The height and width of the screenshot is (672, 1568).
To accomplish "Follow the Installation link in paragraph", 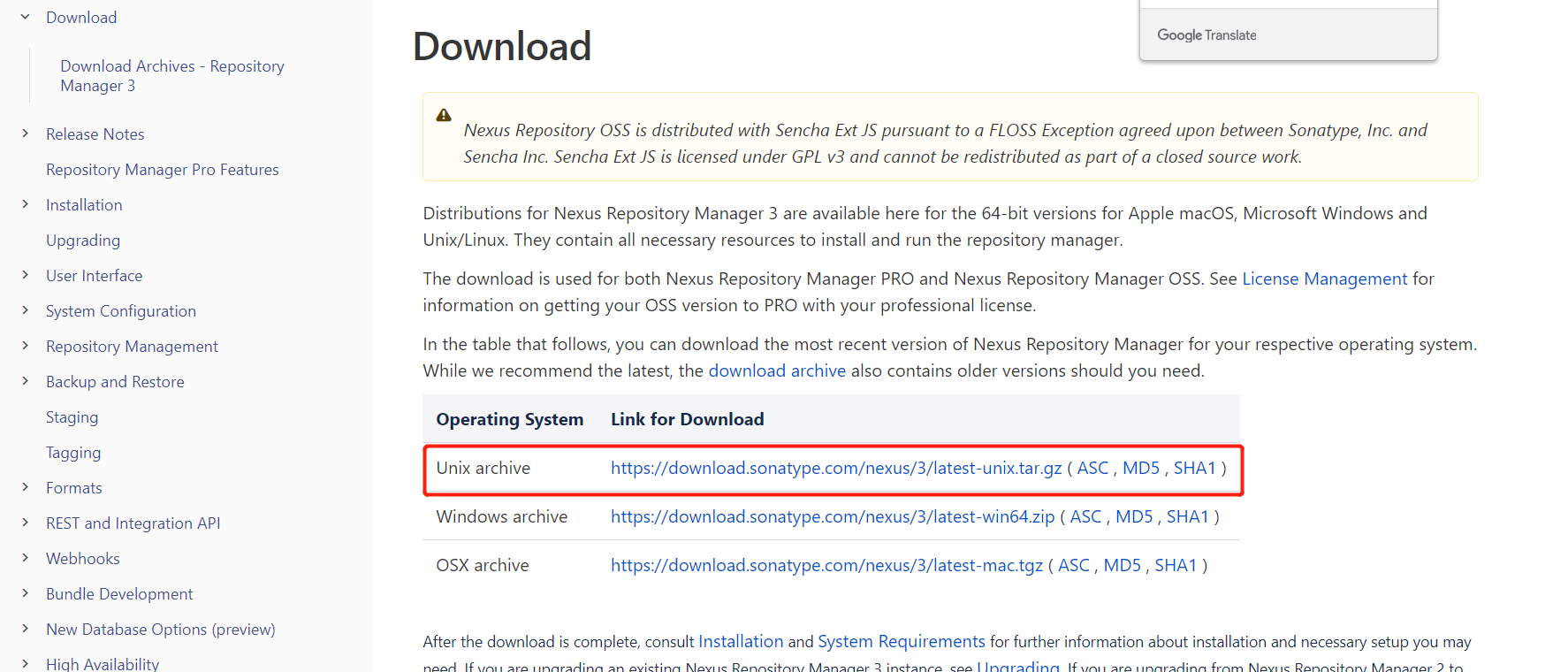I will point(741,641).
